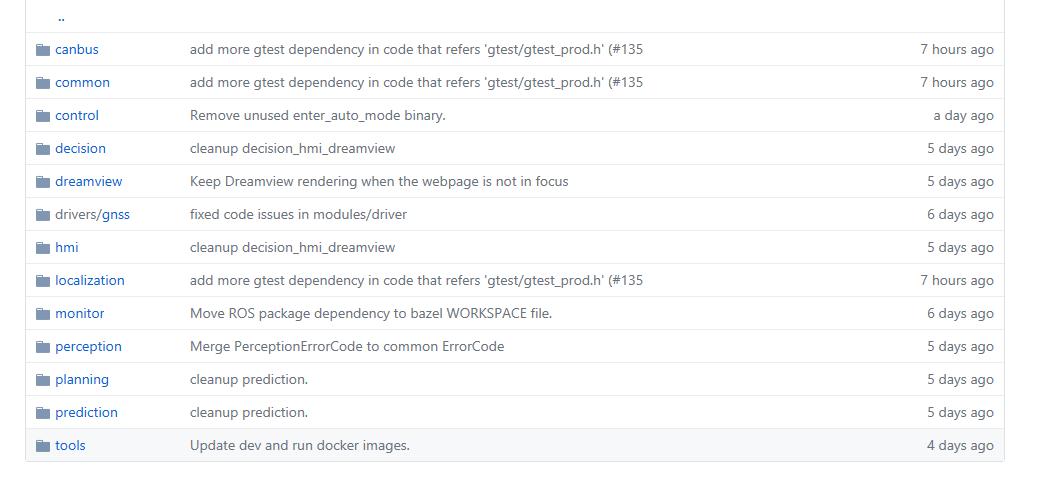
Task: Open commit 'Remove unused enter_auto_mode binary.'
Action: 317,116
